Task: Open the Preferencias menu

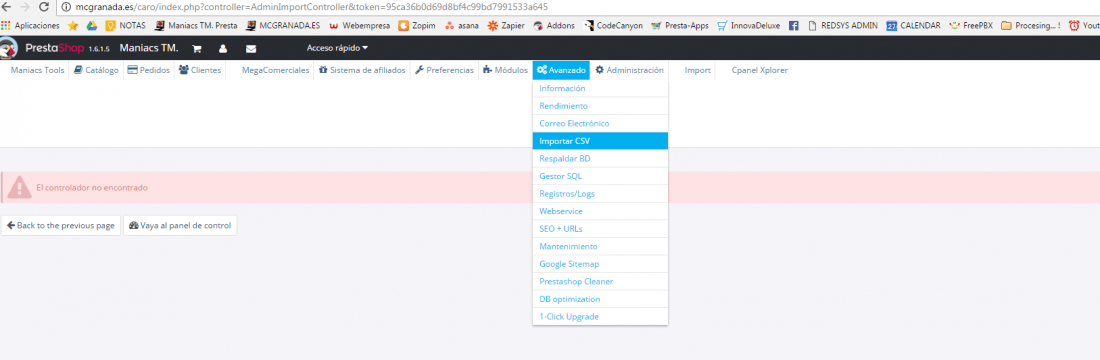Action: pyautogui.click(x=444, y=70)
